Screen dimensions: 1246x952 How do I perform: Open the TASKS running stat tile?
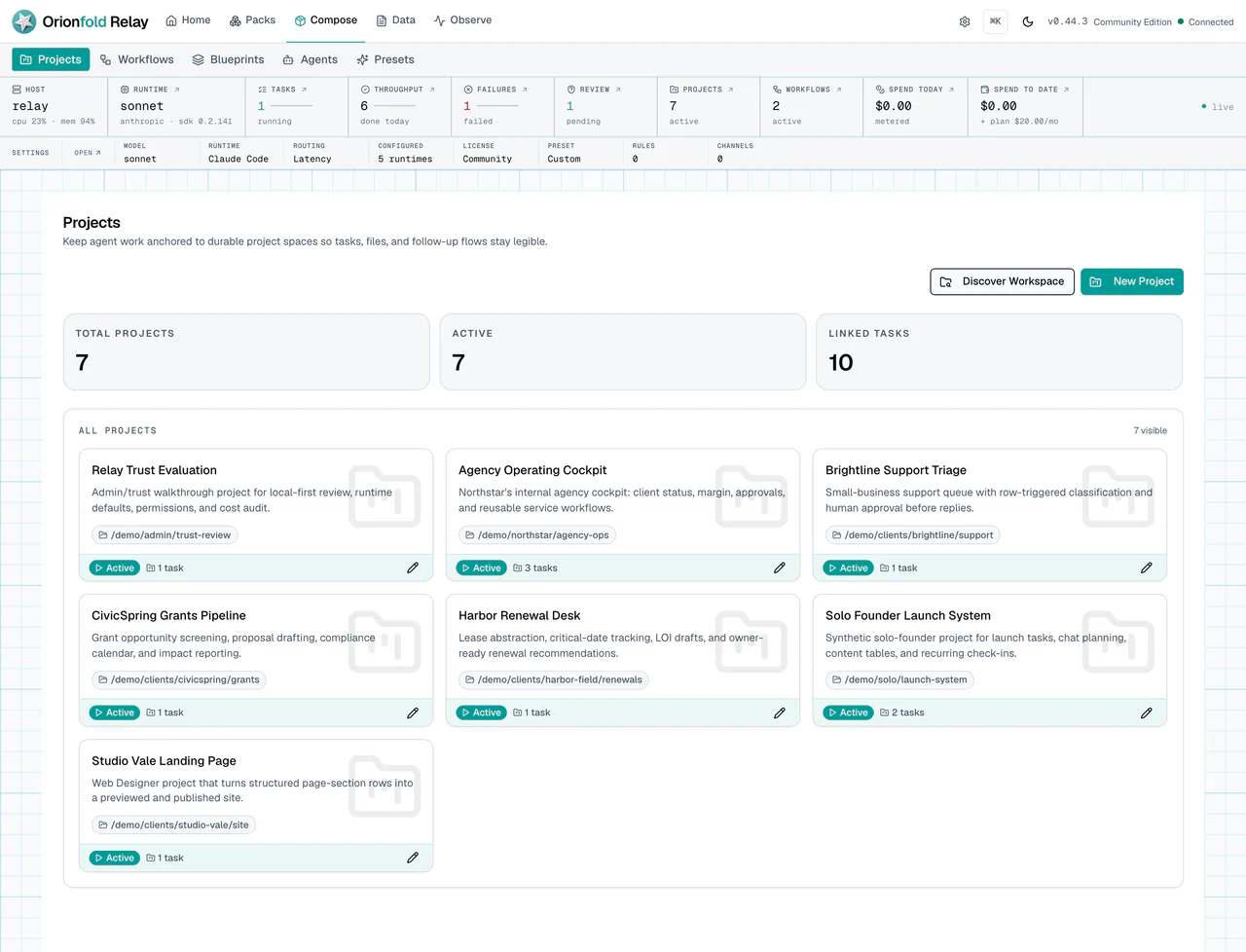[296, 105]
